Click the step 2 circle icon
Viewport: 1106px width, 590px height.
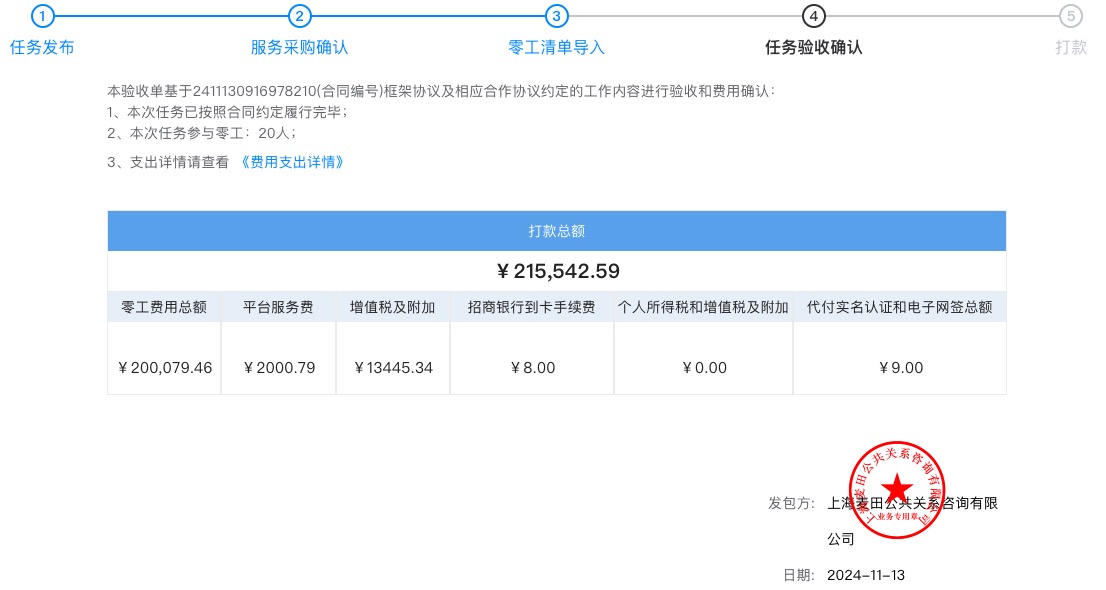click(299, 16)
